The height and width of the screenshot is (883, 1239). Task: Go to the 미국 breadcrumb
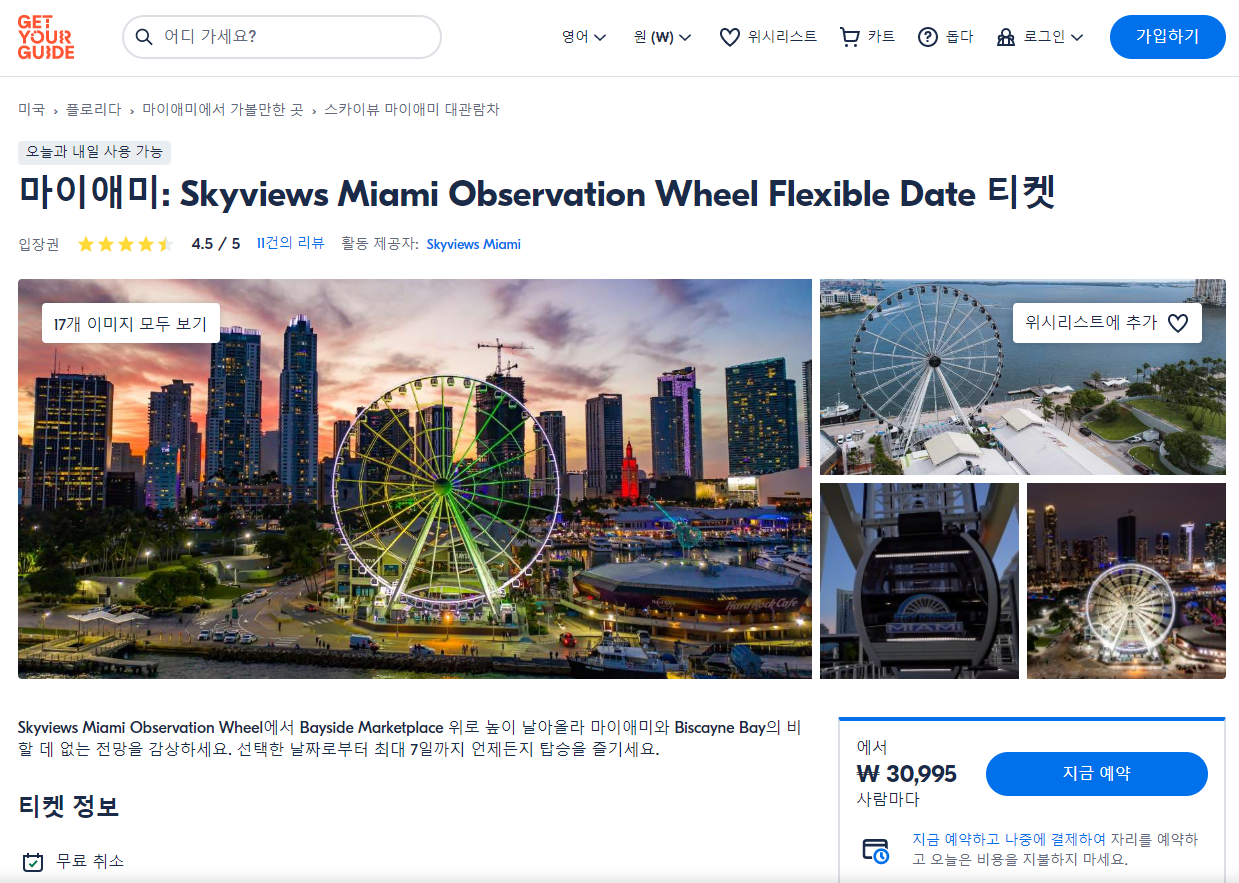(x=31, y=109)
